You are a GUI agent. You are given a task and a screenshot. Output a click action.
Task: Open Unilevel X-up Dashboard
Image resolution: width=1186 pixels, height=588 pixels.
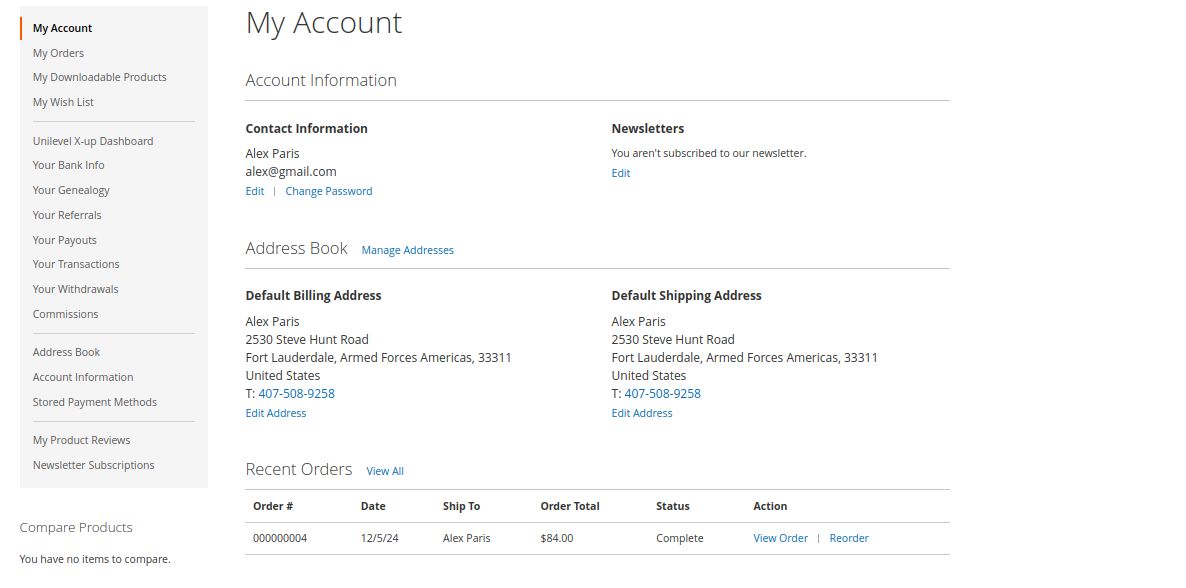pyautogui.click(x=93, y=141)
